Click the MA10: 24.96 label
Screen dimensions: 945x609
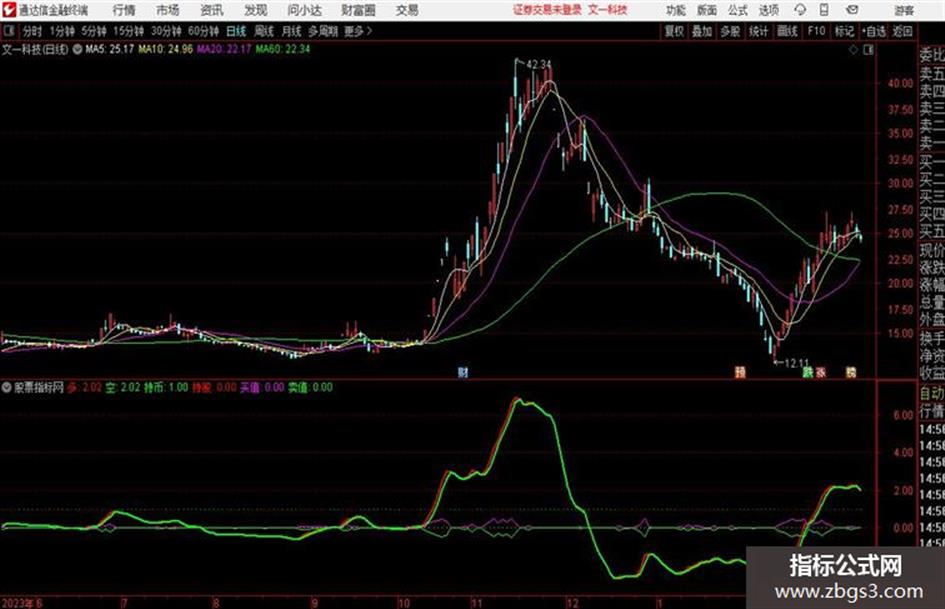pyautogui.click(x=165, y=49)
